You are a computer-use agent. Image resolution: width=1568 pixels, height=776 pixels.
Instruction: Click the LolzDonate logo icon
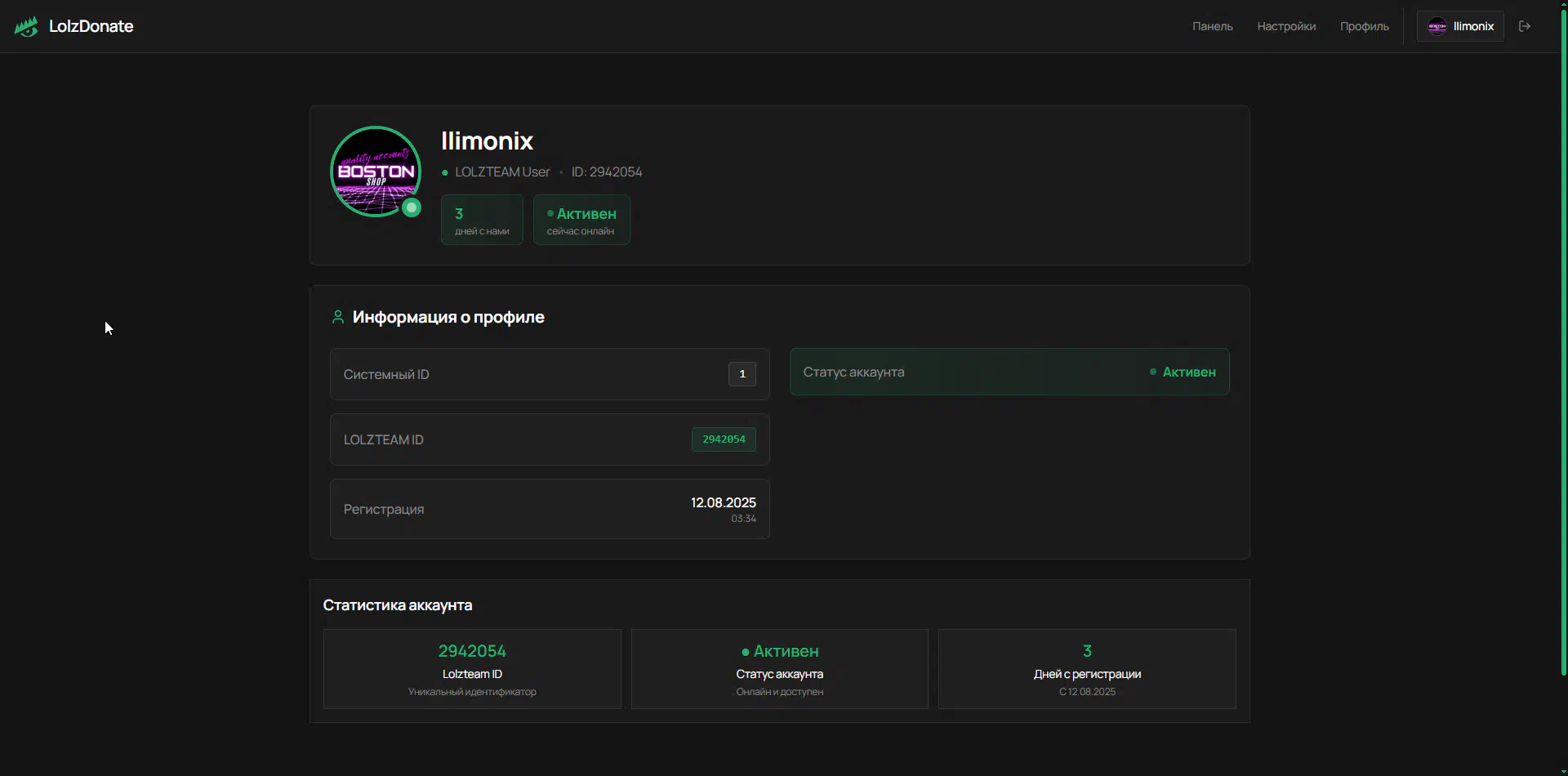26,27
